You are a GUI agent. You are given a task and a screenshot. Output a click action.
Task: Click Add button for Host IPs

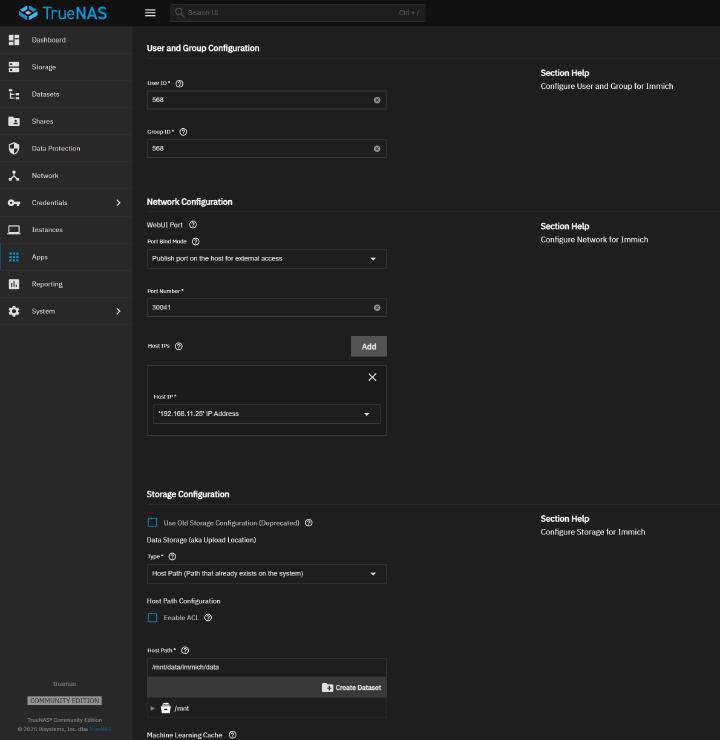(x=368, y=346)
